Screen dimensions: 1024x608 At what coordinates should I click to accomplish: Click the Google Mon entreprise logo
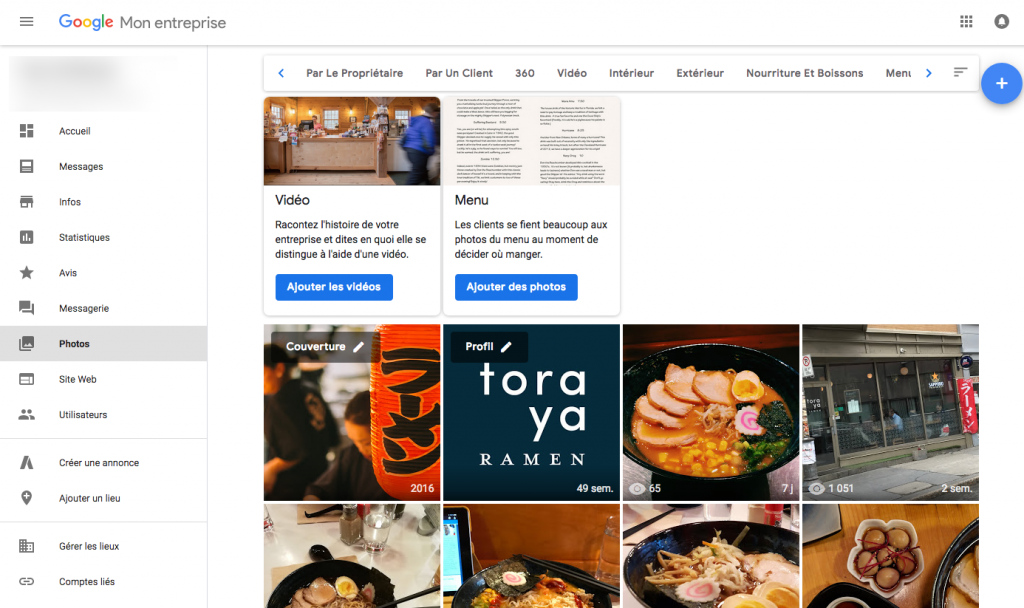tap(142, 22)
